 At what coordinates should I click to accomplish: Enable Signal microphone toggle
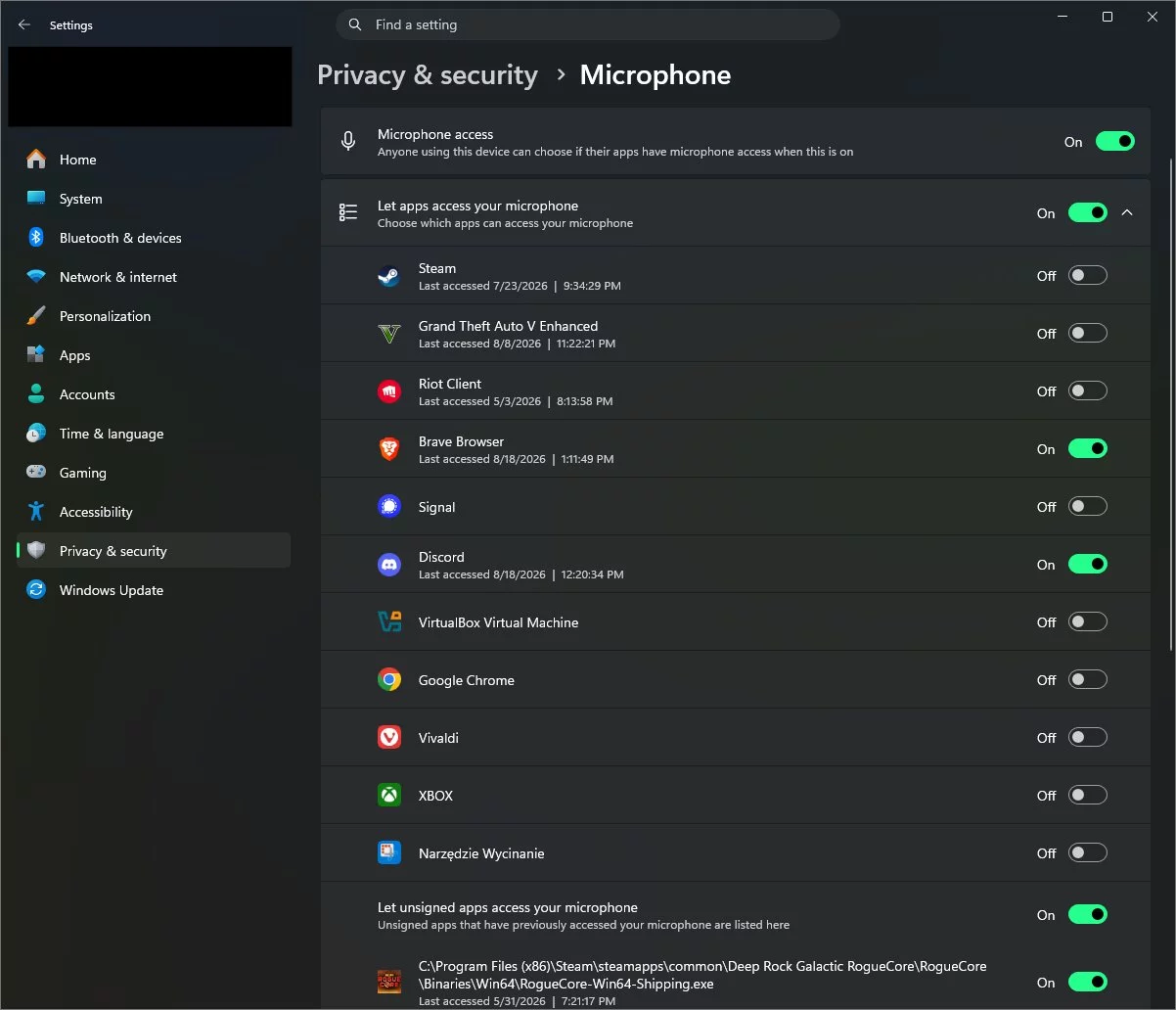pyautogui.click(x=1087, y=507)
